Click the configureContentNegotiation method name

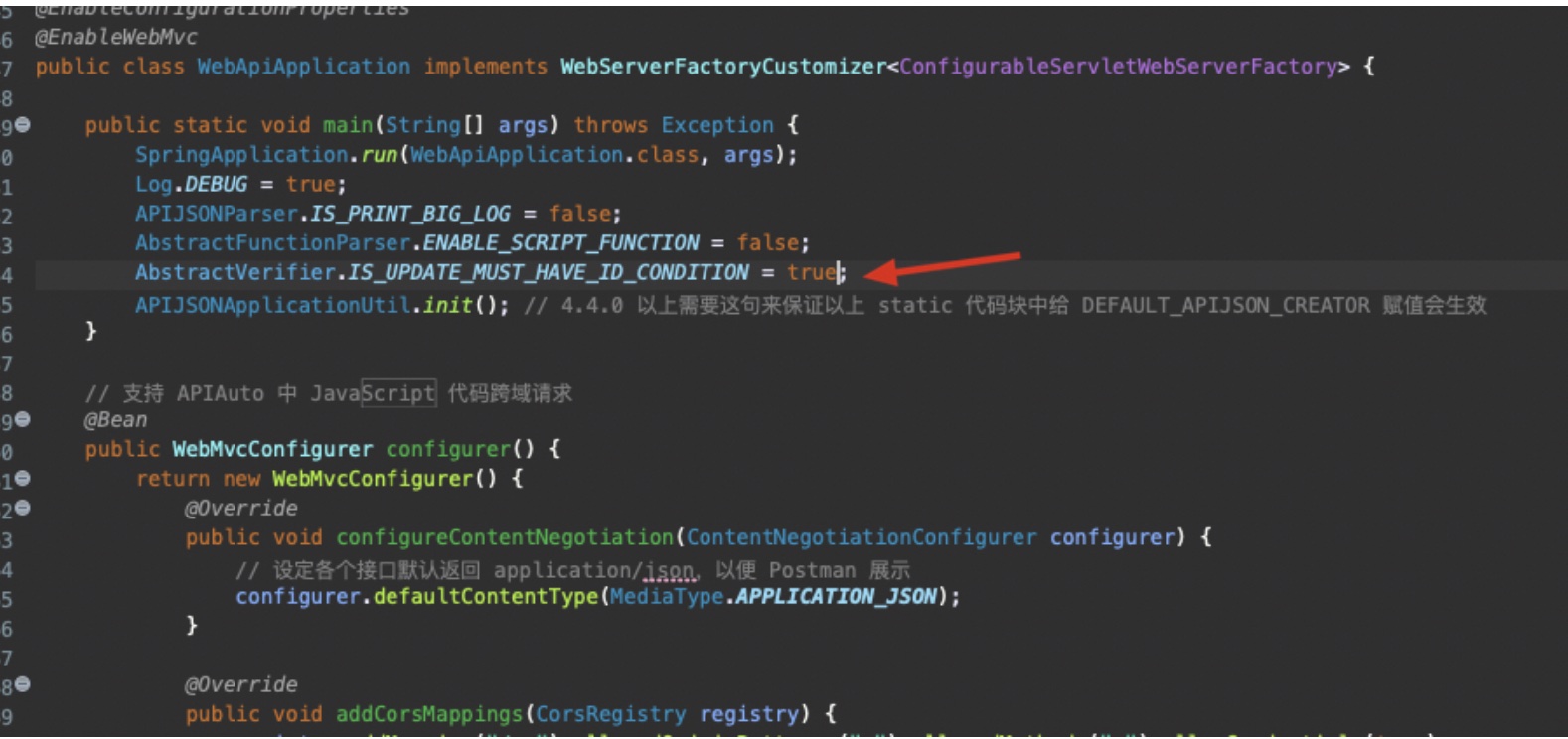[x=505, y=537]
